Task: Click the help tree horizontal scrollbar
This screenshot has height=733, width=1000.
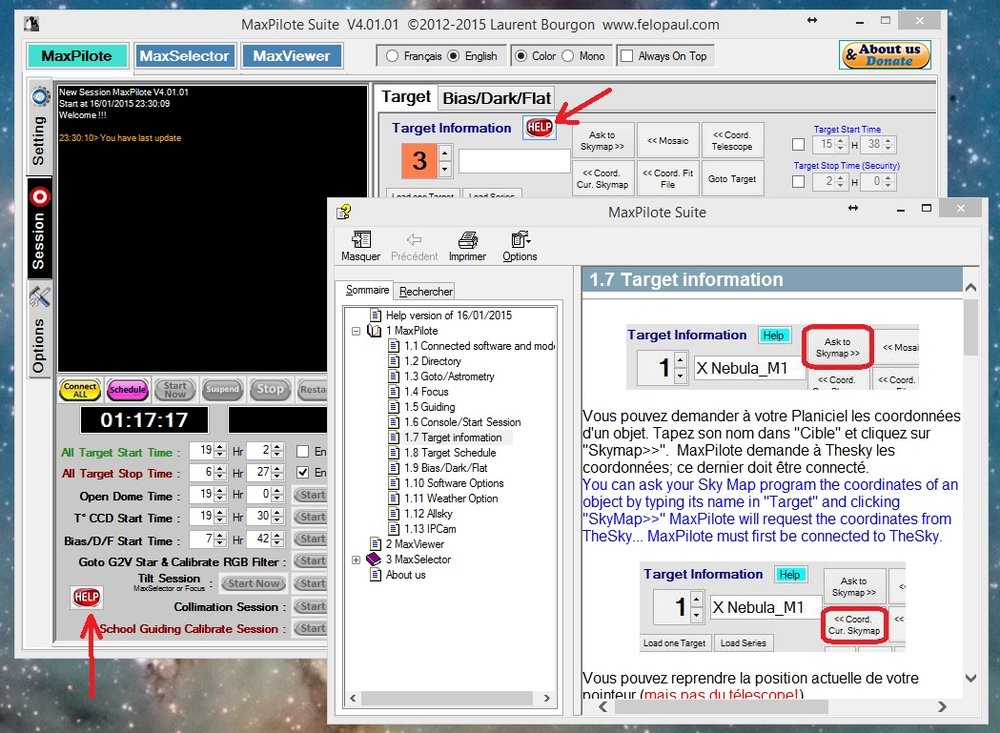Action: click(x=450, y=698)
